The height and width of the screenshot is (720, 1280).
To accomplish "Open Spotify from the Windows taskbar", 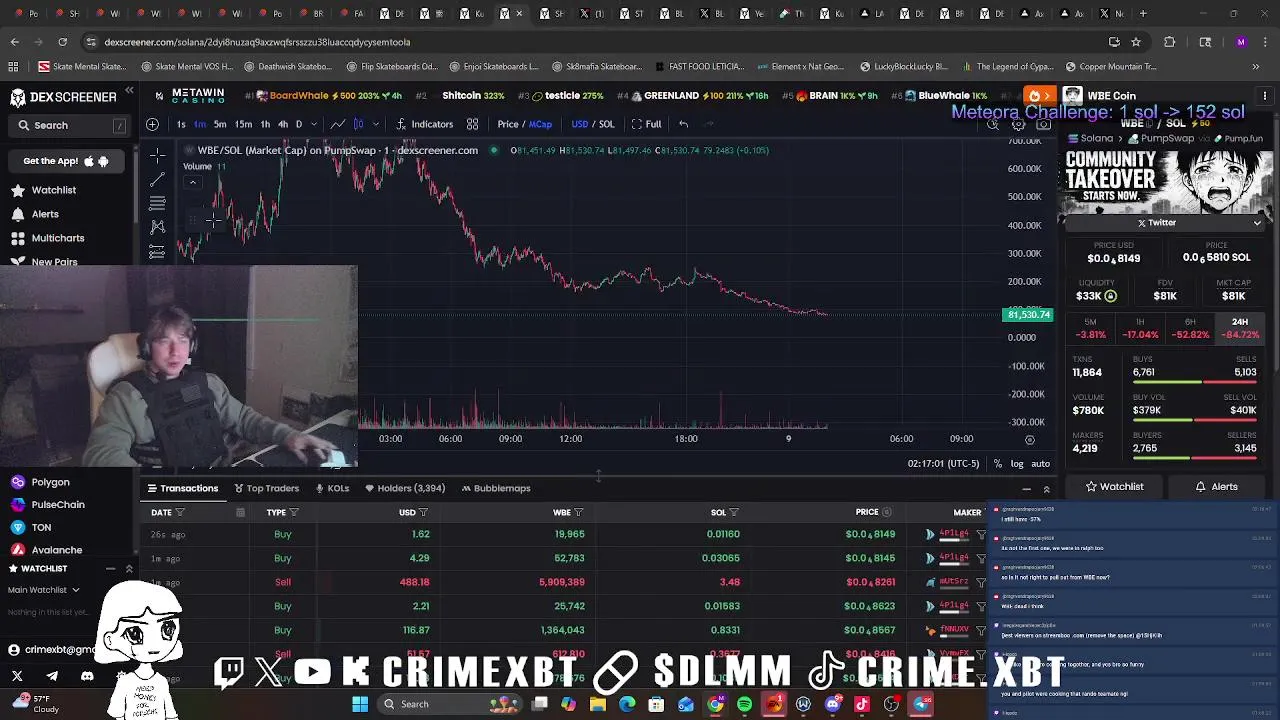I will [x=744, y=704].
